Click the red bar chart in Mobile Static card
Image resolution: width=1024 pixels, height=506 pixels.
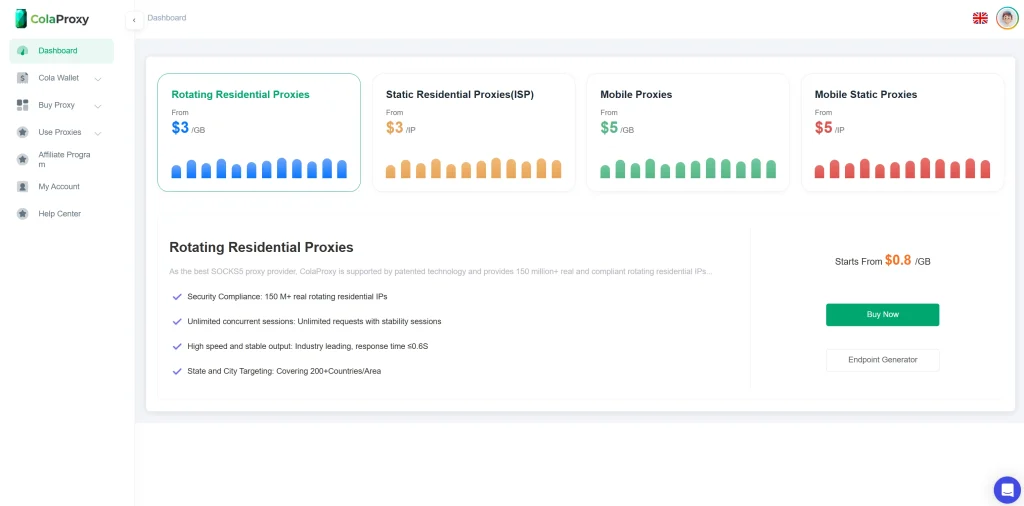[903, 168]
